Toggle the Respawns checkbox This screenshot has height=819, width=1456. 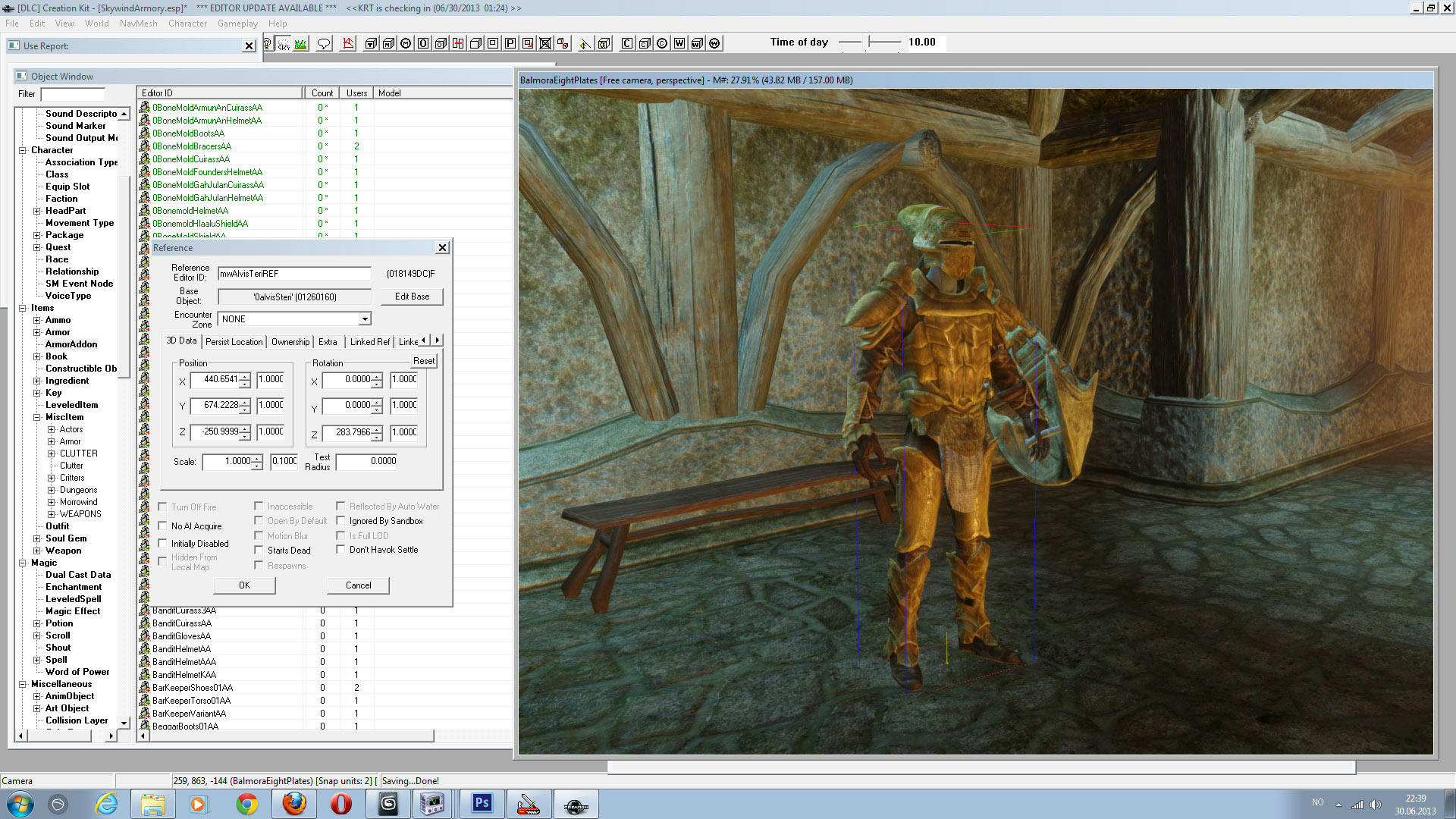259,565
